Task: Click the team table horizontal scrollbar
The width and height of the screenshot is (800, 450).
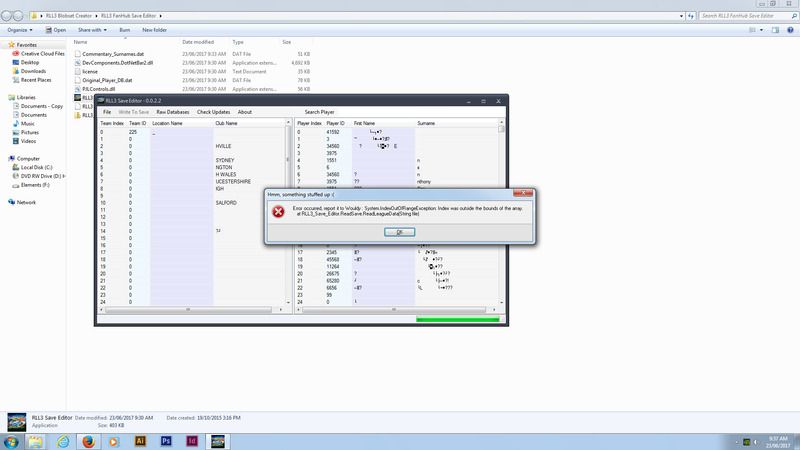Action: 192,310
